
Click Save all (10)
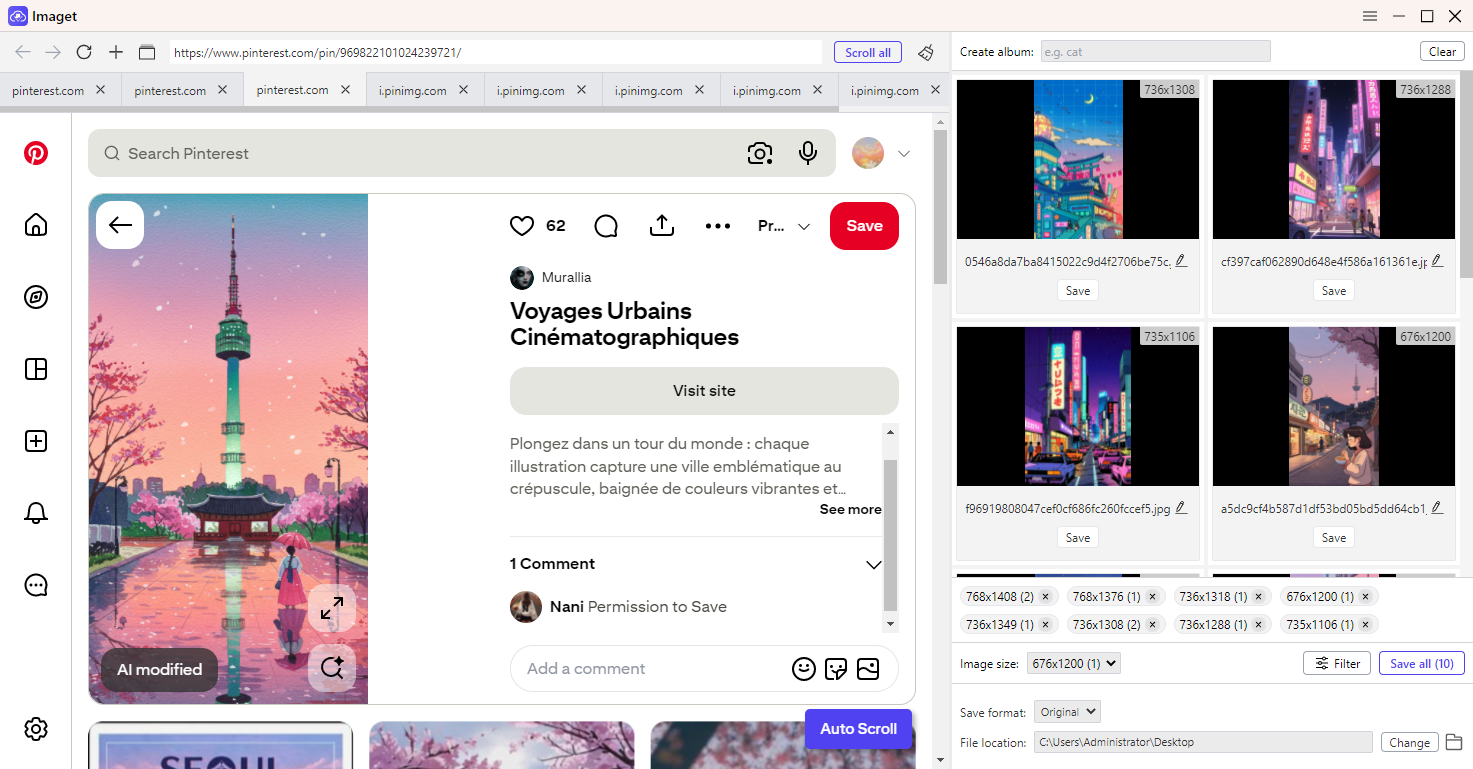[x=1421, y=663]
